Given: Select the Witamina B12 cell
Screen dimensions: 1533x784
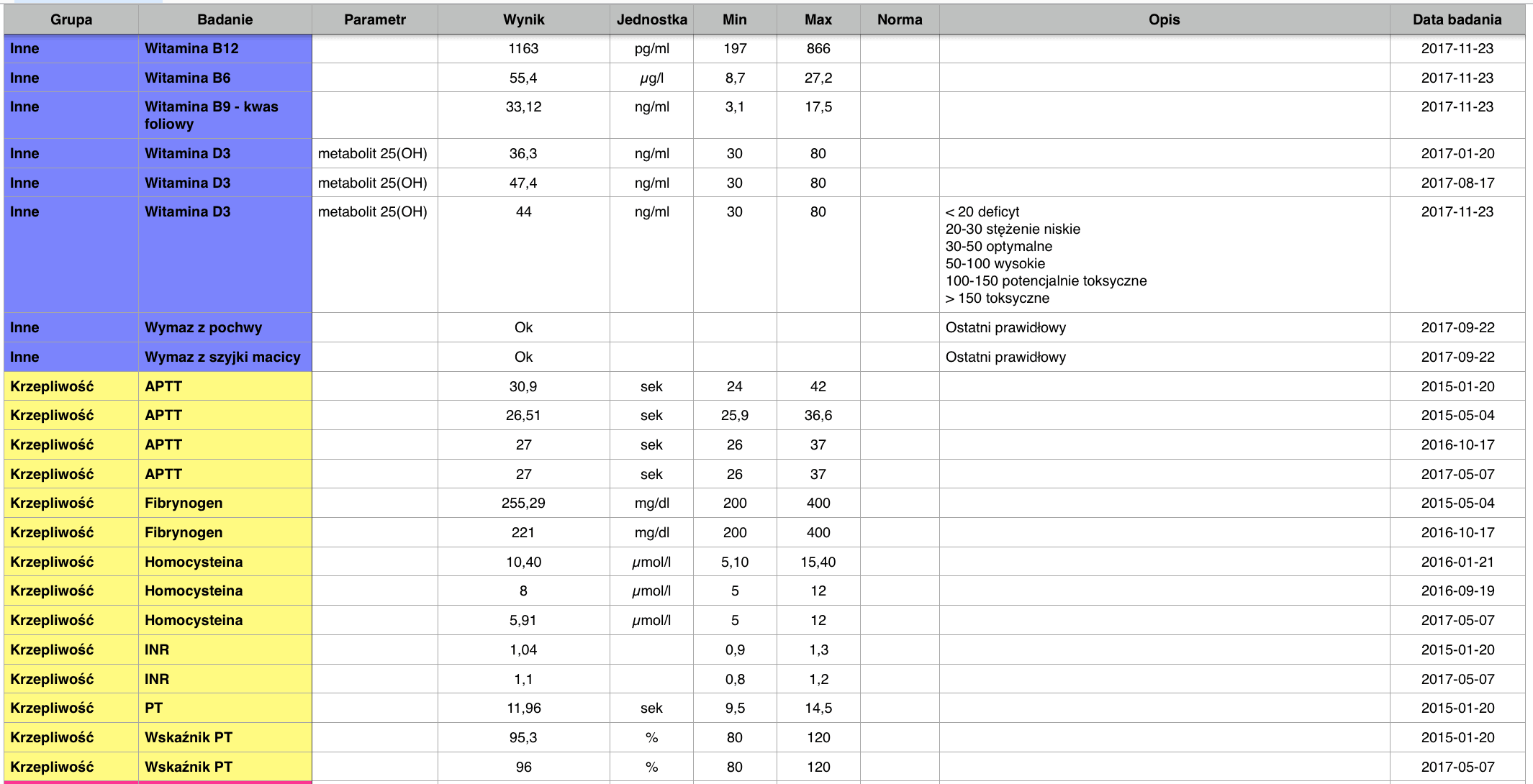Looking at the screenshot, I should point(225,49).
